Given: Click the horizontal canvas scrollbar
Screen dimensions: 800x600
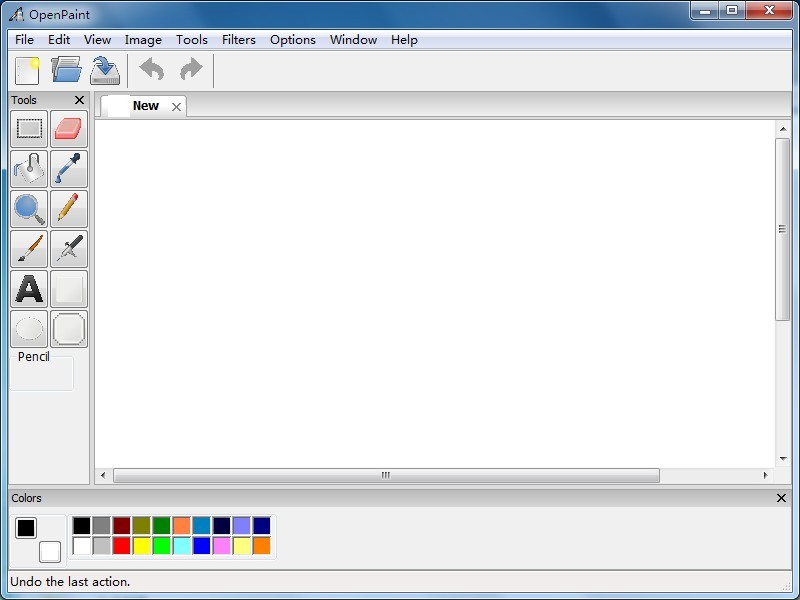Looking at the screenshot, I should click(x=386, y=476).
